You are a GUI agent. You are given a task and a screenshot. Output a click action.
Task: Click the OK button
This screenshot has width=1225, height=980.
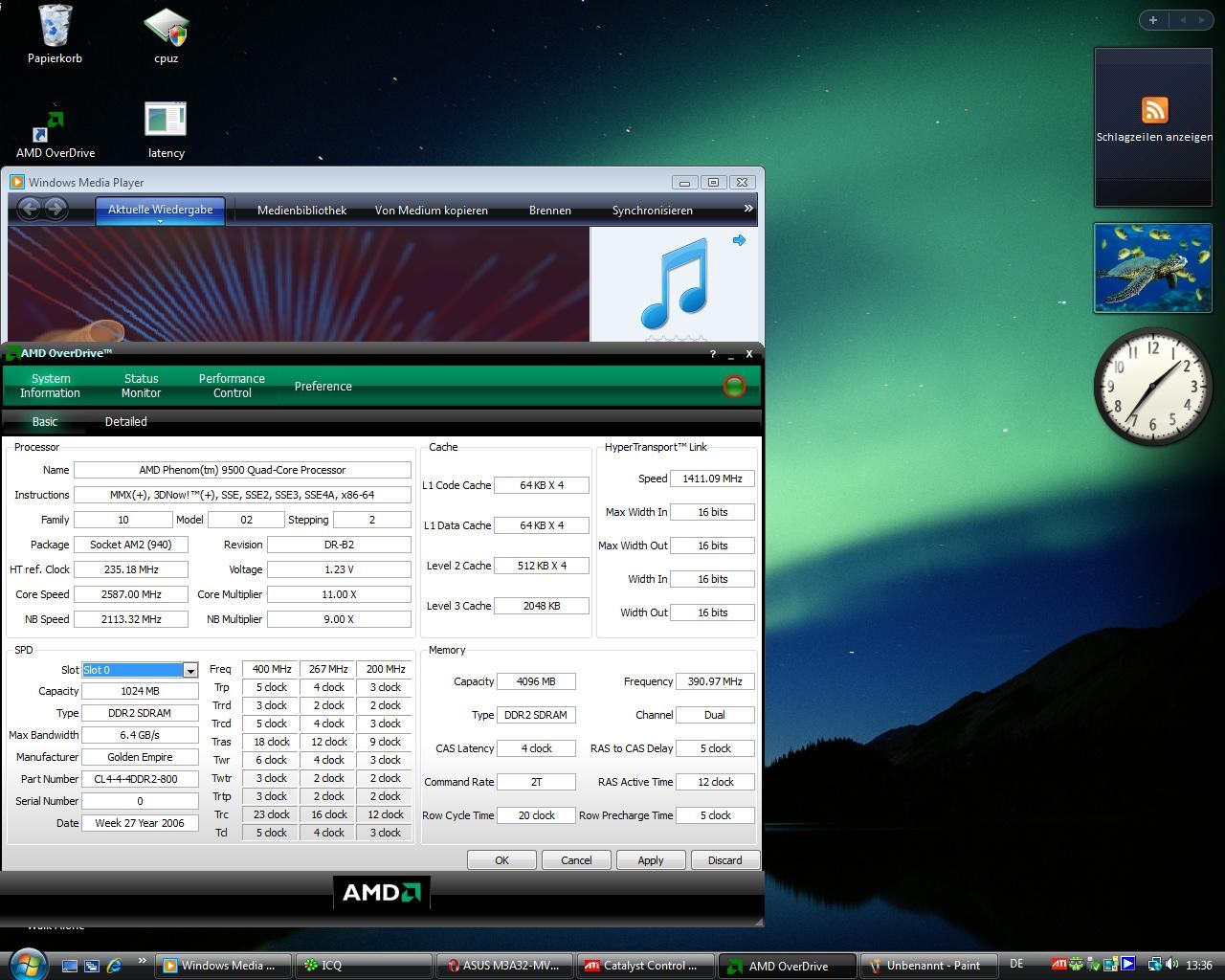tap(501, 859)
